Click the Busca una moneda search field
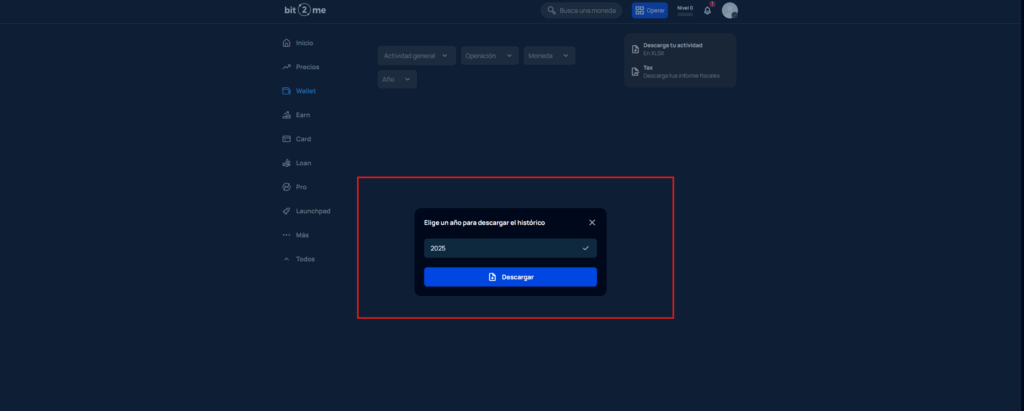Image resolution: width=1024 pixels, height=411 pixels. click(581, 10)
